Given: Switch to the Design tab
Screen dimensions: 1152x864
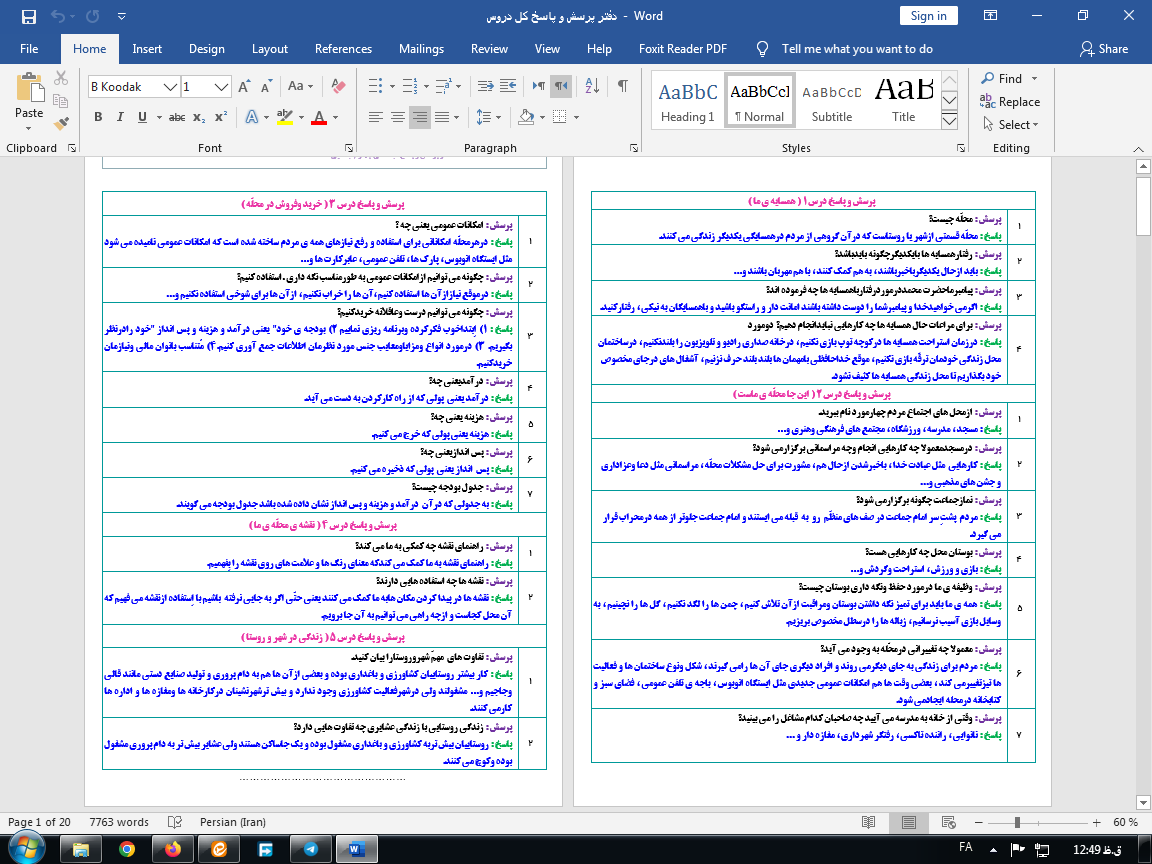Looking at the screenshot, I should tap(206, 48).
